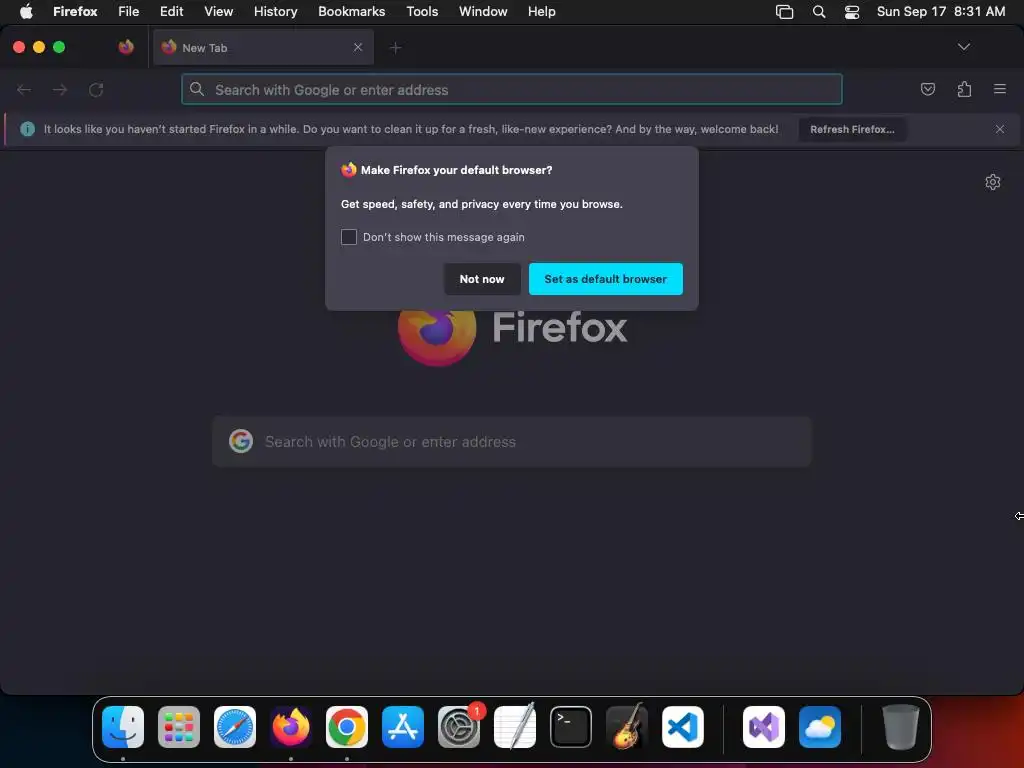The image size is (1024, 768).
Task: Open the File menu
Action: (129, 11)
